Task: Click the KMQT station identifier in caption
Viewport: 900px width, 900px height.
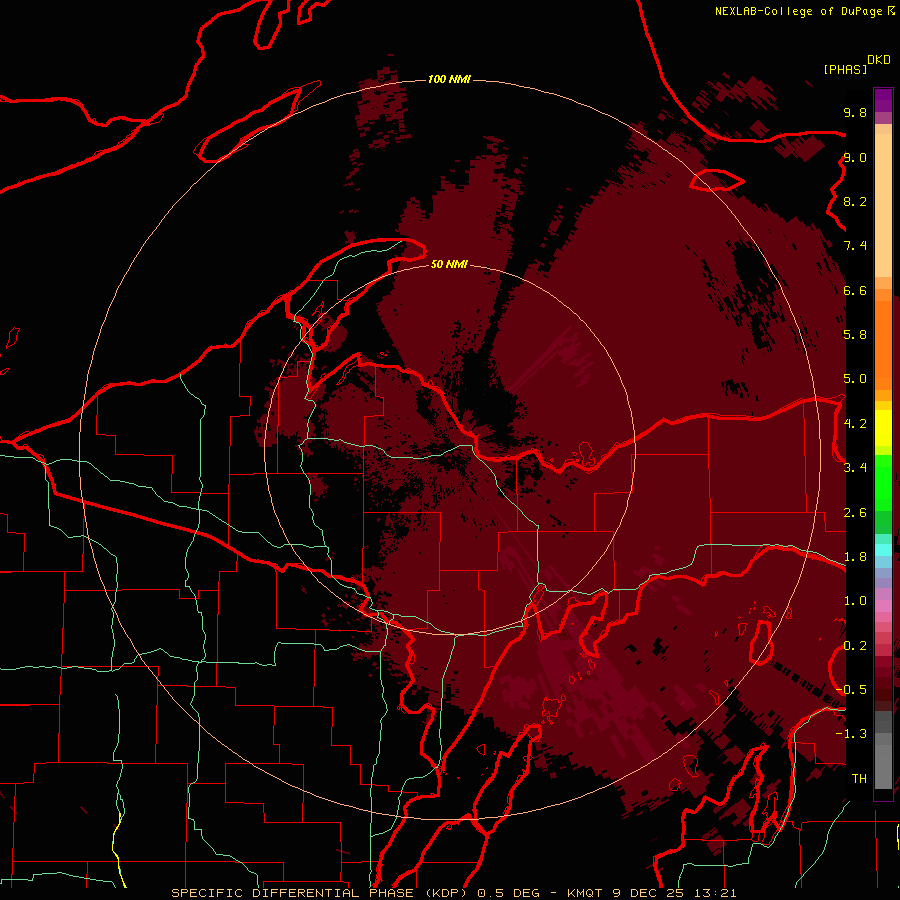Action: (585, 893)
